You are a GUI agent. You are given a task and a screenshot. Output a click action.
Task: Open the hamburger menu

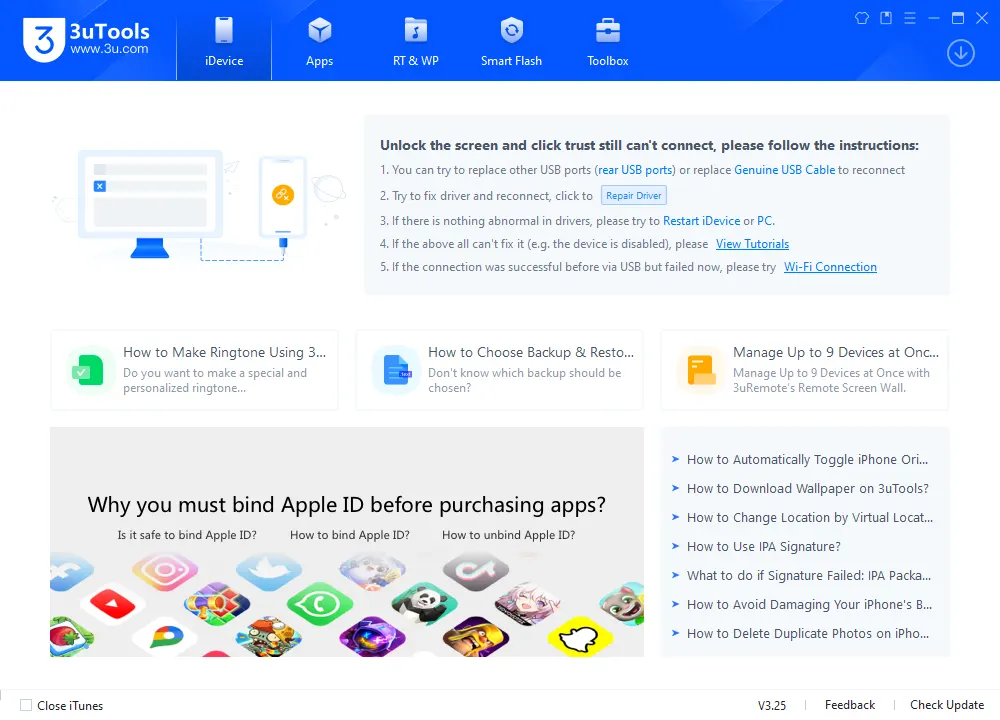coord(909,17)
